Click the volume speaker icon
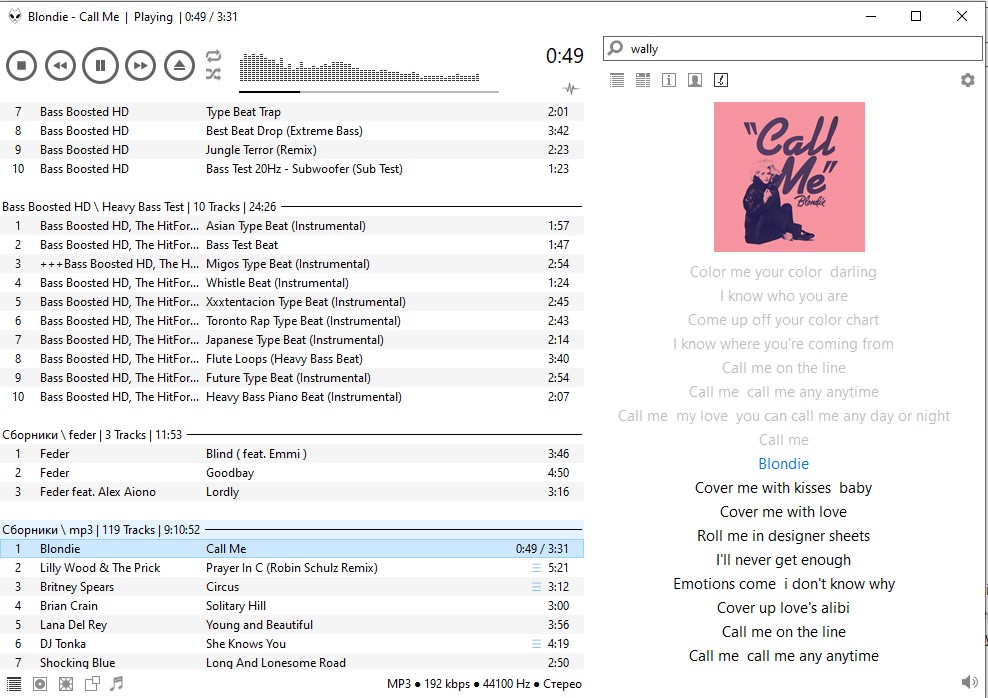Viewport: 988px width, 698px height. pos(969,682)
